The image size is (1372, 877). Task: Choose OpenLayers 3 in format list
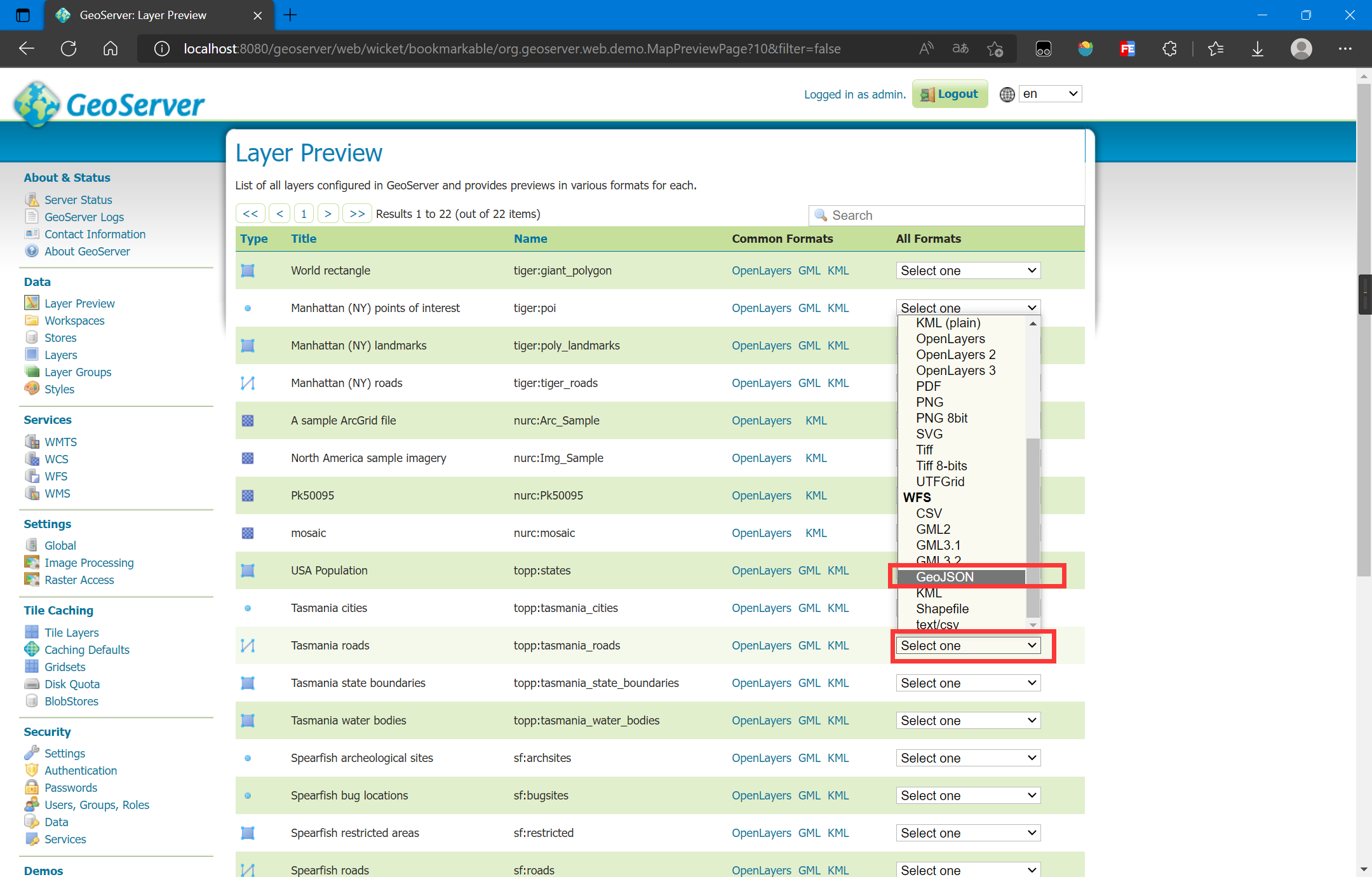tap(962, 371)
